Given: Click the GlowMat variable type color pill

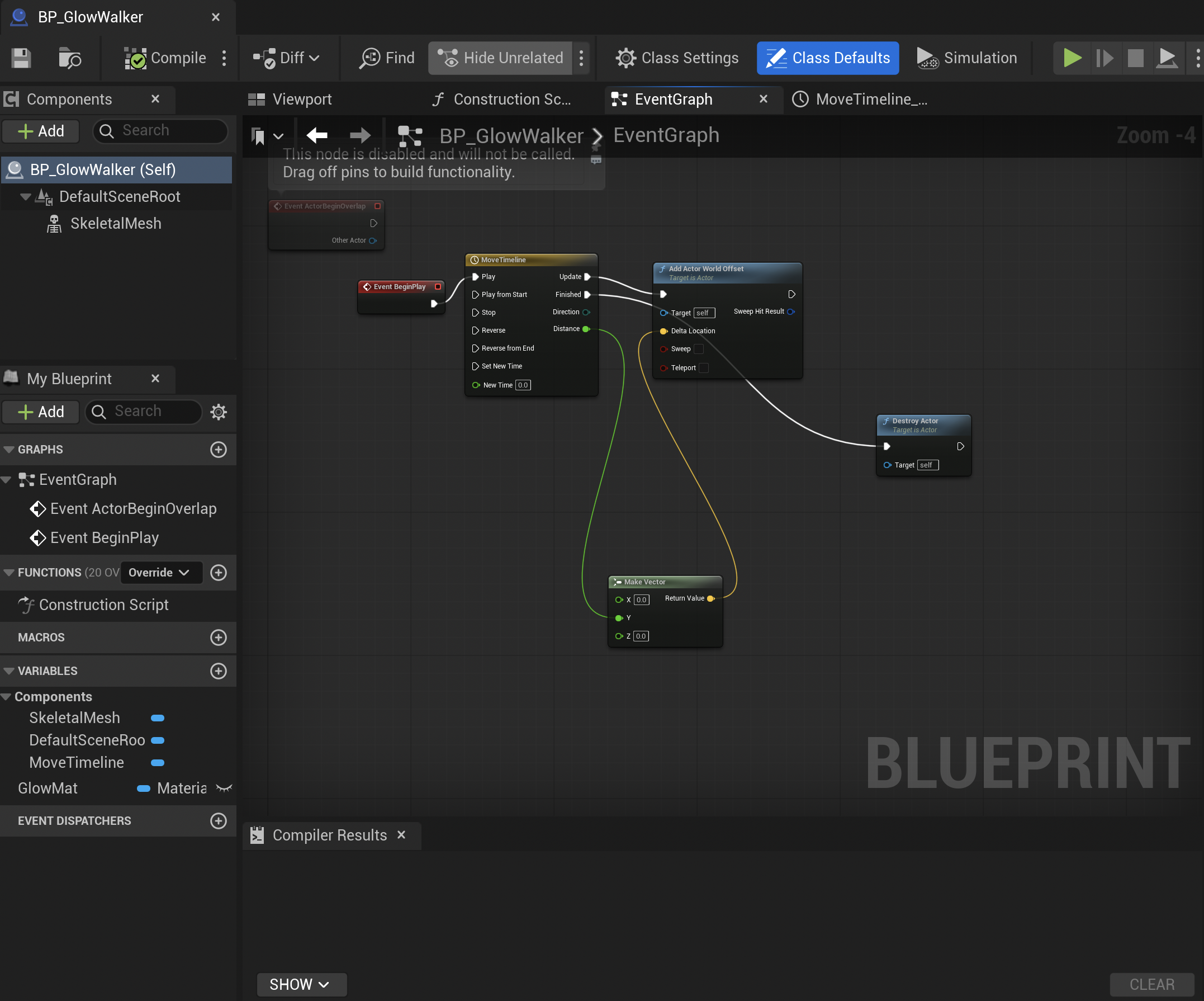Looking at the screenshot, I should [144, 788].
